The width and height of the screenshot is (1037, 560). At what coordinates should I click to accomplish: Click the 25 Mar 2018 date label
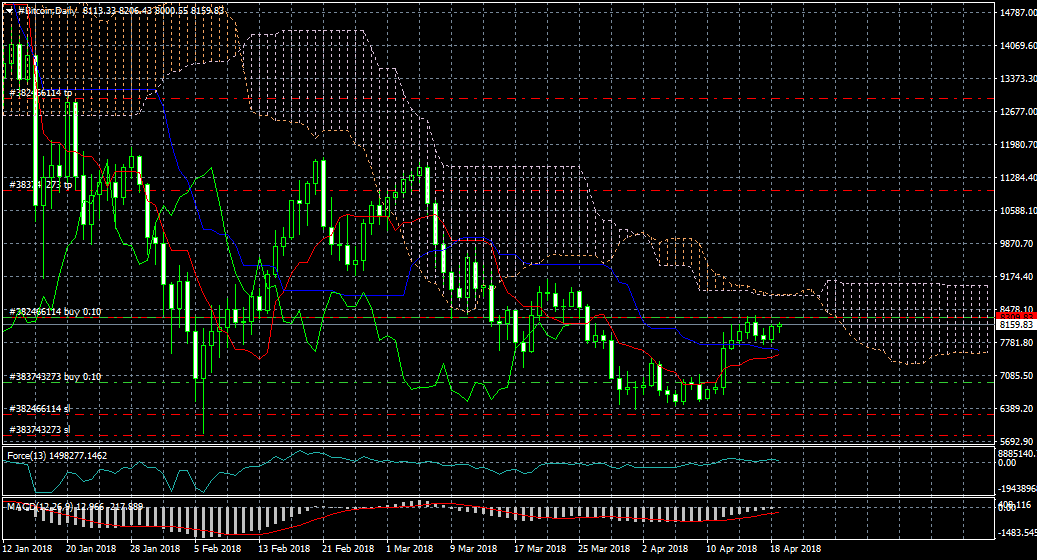pos(603,549)
